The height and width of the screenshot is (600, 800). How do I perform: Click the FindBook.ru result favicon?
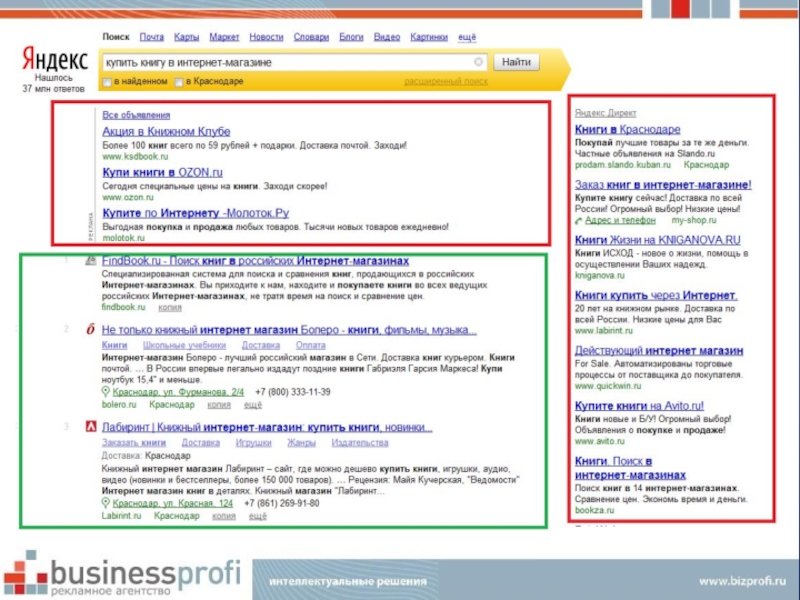tap(90, 261)
